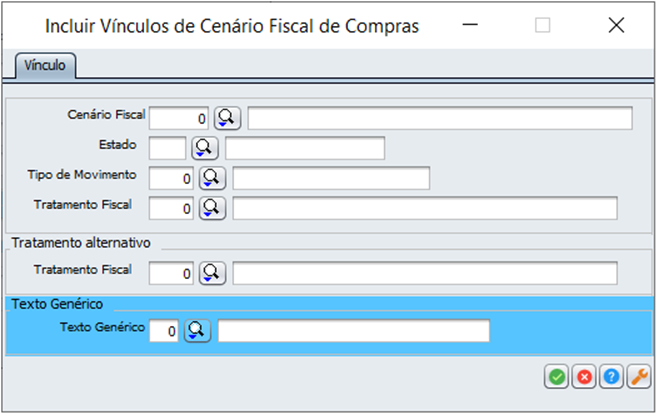Cancel using the red X button
The width and height of the screenshot is (659, 415).
[583, 377]
